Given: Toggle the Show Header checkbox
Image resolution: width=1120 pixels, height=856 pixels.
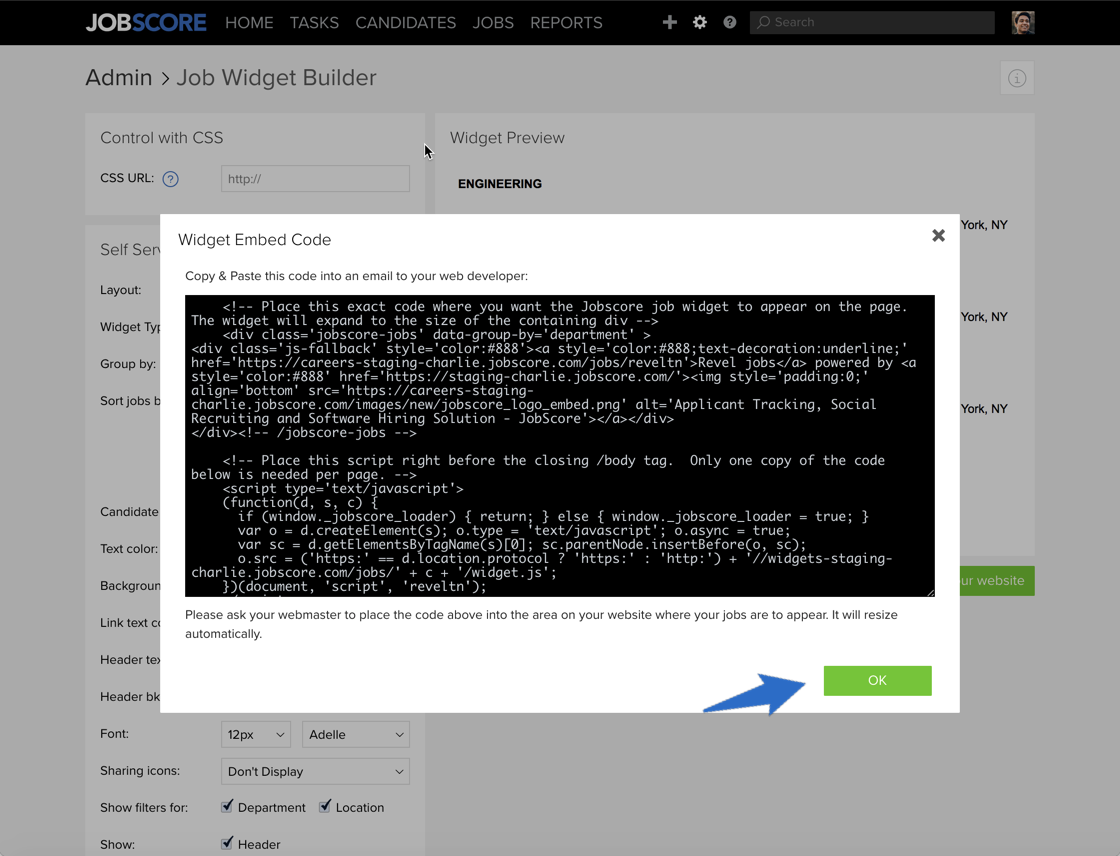Looking at the screenshot, I should coord(227,843).
